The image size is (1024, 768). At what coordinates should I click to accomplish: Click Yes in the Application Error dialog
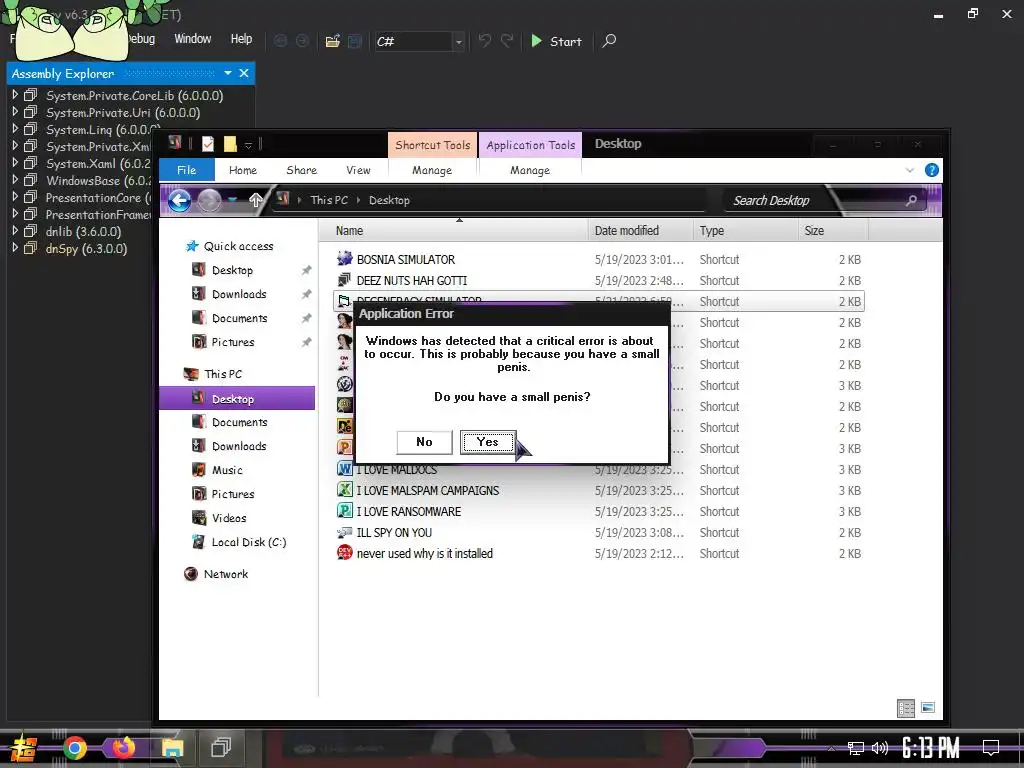pyautogui.click(x=488, y=442)
